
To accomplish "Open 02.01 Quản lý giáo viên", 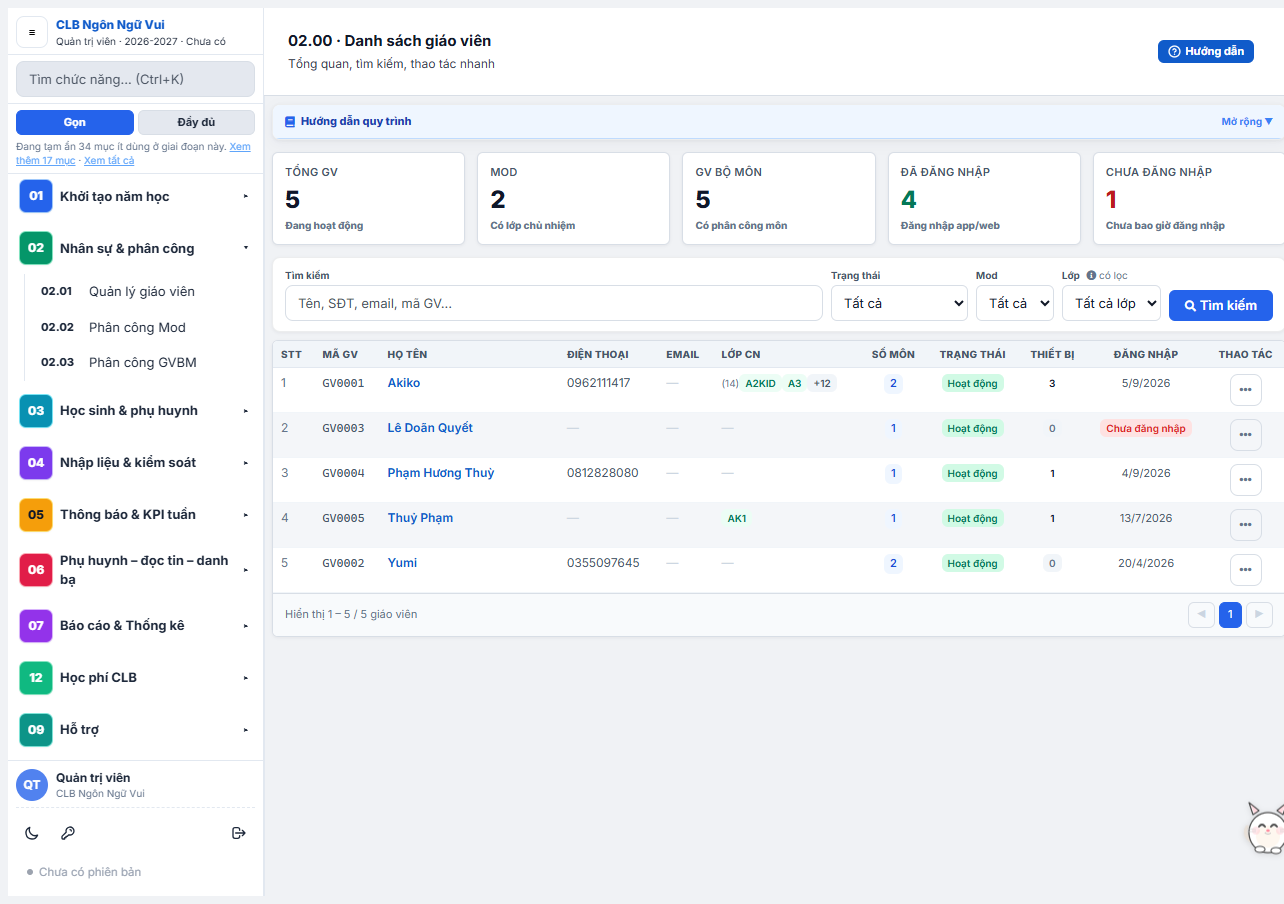I will coord(140,291).
